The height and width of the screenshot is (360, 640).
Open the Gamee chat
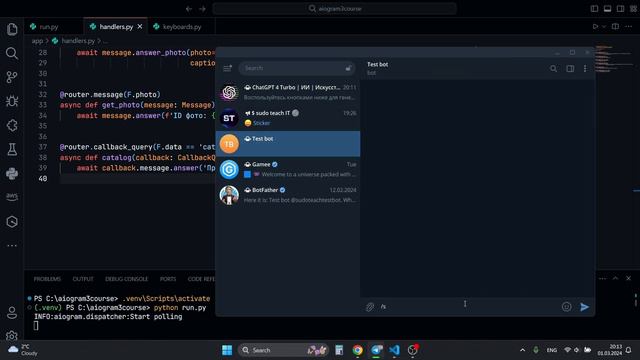pos(288,169)
